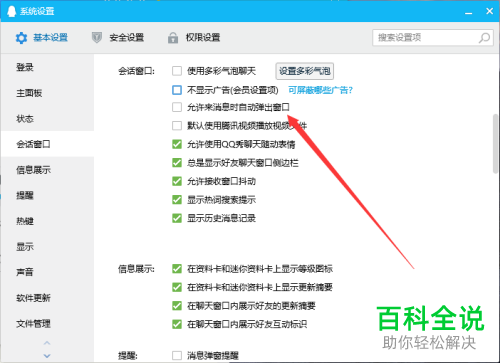
Task: Minimize the 系统设置 window
Action: coord(469,12)
